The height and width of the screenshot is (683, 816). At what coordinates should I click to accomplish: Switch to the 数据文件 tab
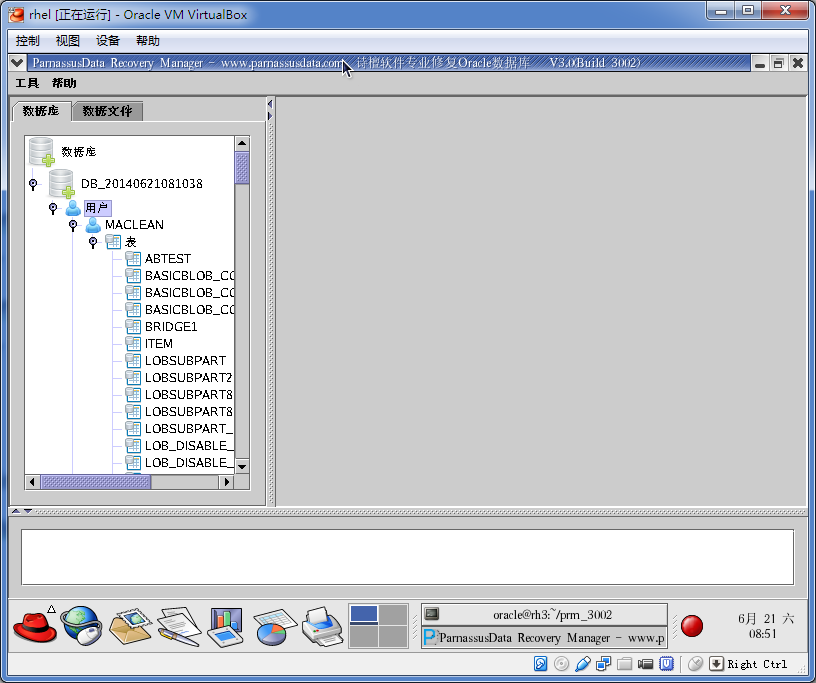click(x=107, y=111)
